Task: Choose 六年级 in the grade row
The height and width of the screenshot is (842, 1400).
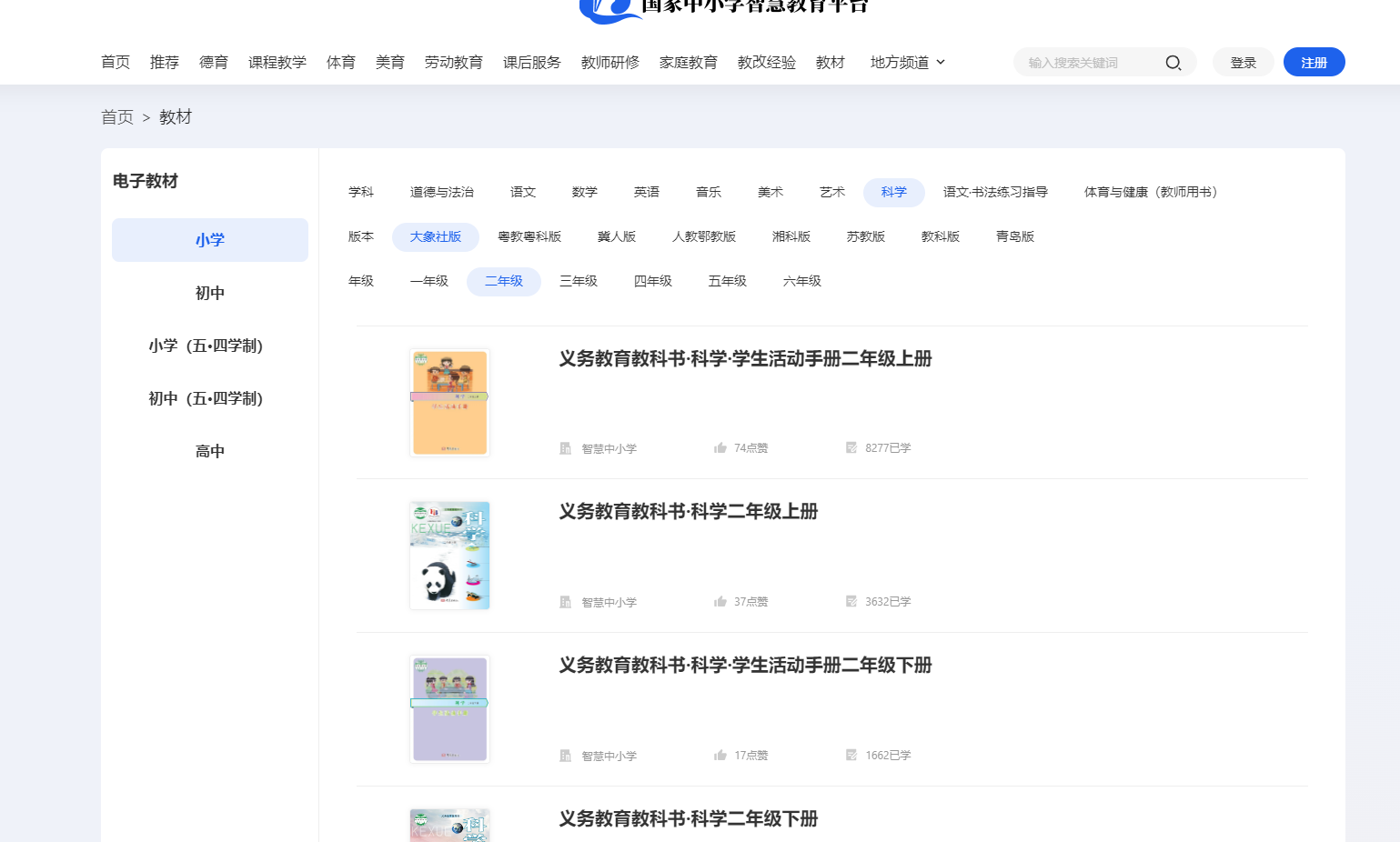Action: pyautogui.click(x=801, y=281)
